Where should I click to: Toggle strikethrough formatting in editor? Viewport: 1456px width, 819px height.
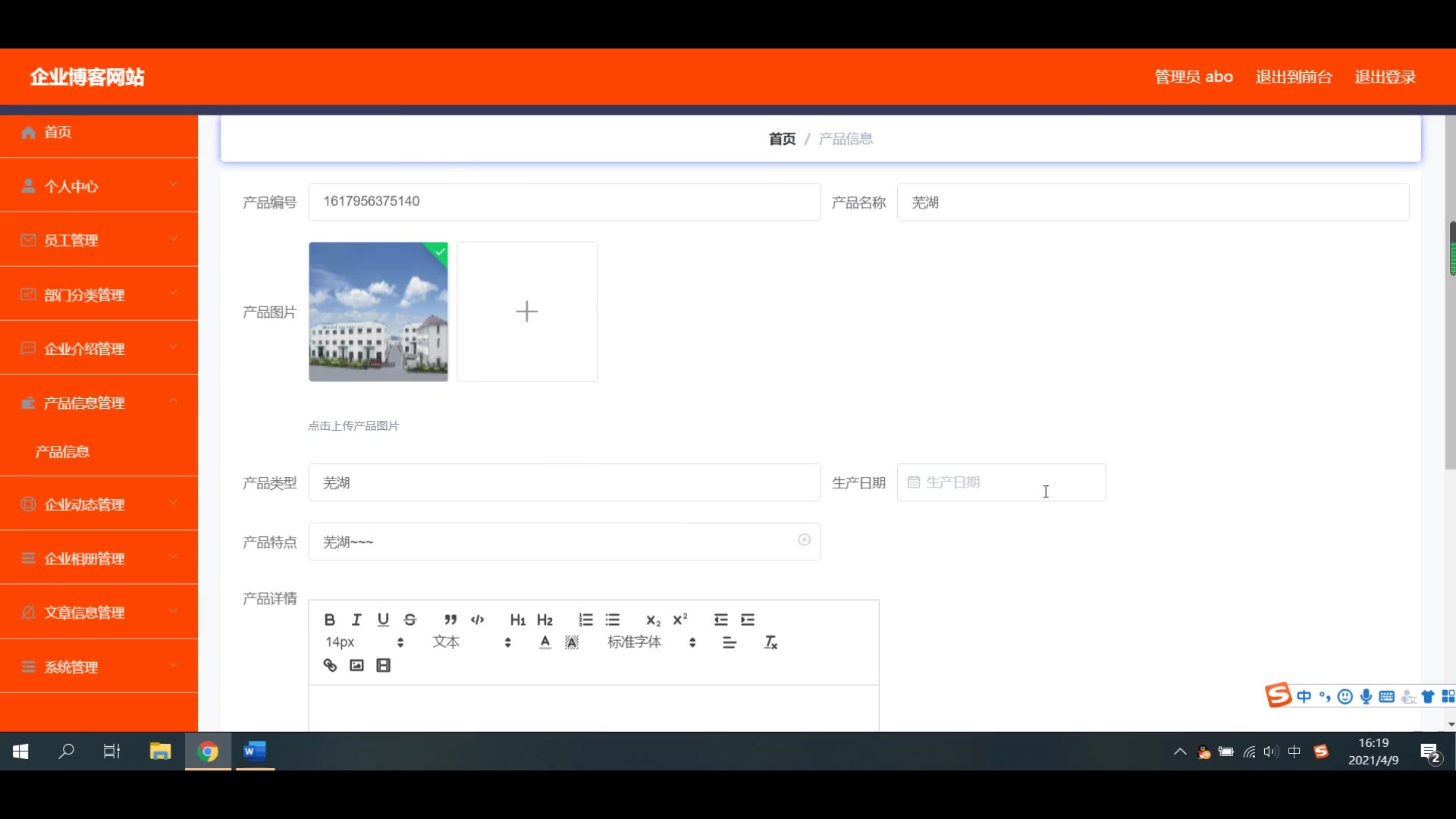pyautogui.click(x=410, y=620)
